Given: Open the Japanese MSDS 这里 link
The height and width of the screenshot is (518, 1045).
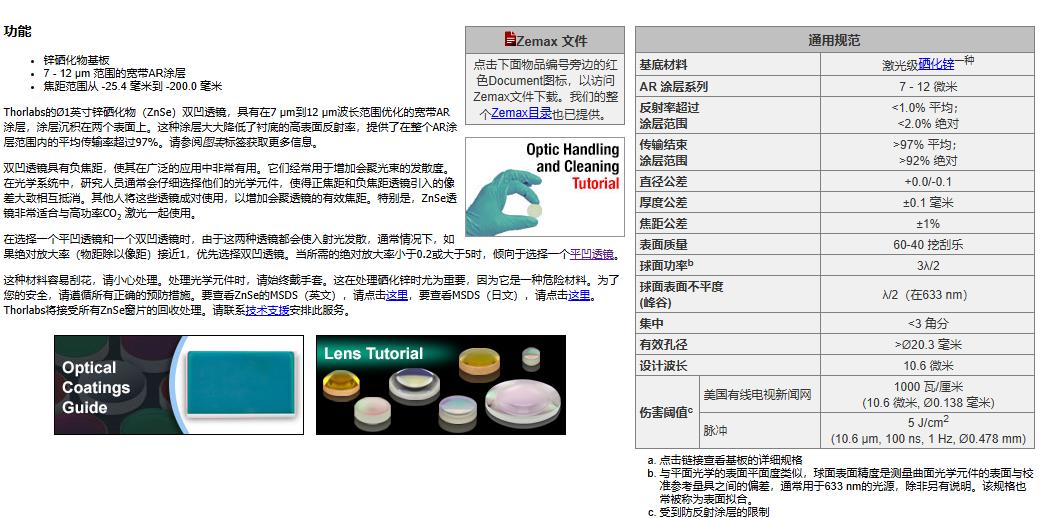Looking at the screenshot, I should [578, 295].
